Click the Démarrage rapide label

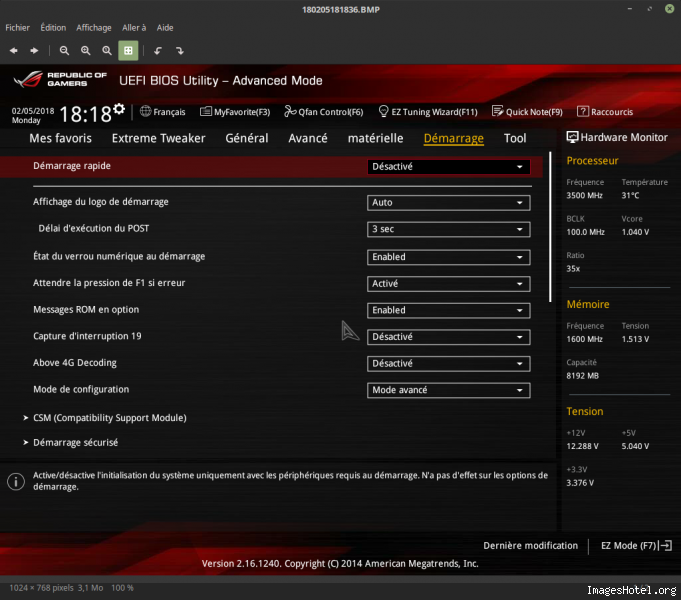click(x=72, y=166)
